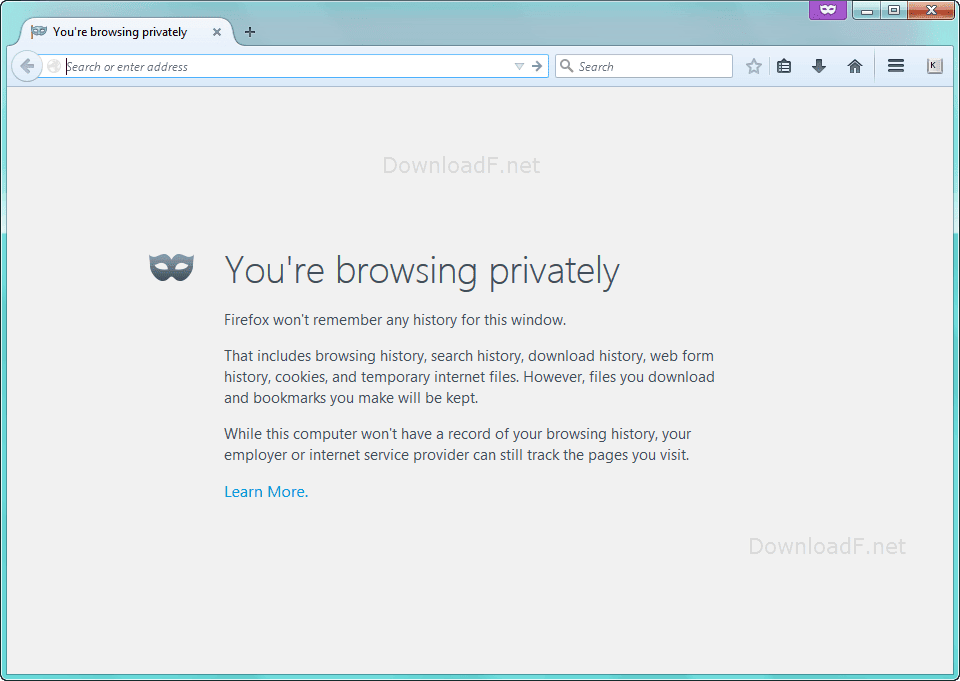Open the address bar history dropdown
The image size is (960, 681).
pyautogui.click(x=519, y=66)
